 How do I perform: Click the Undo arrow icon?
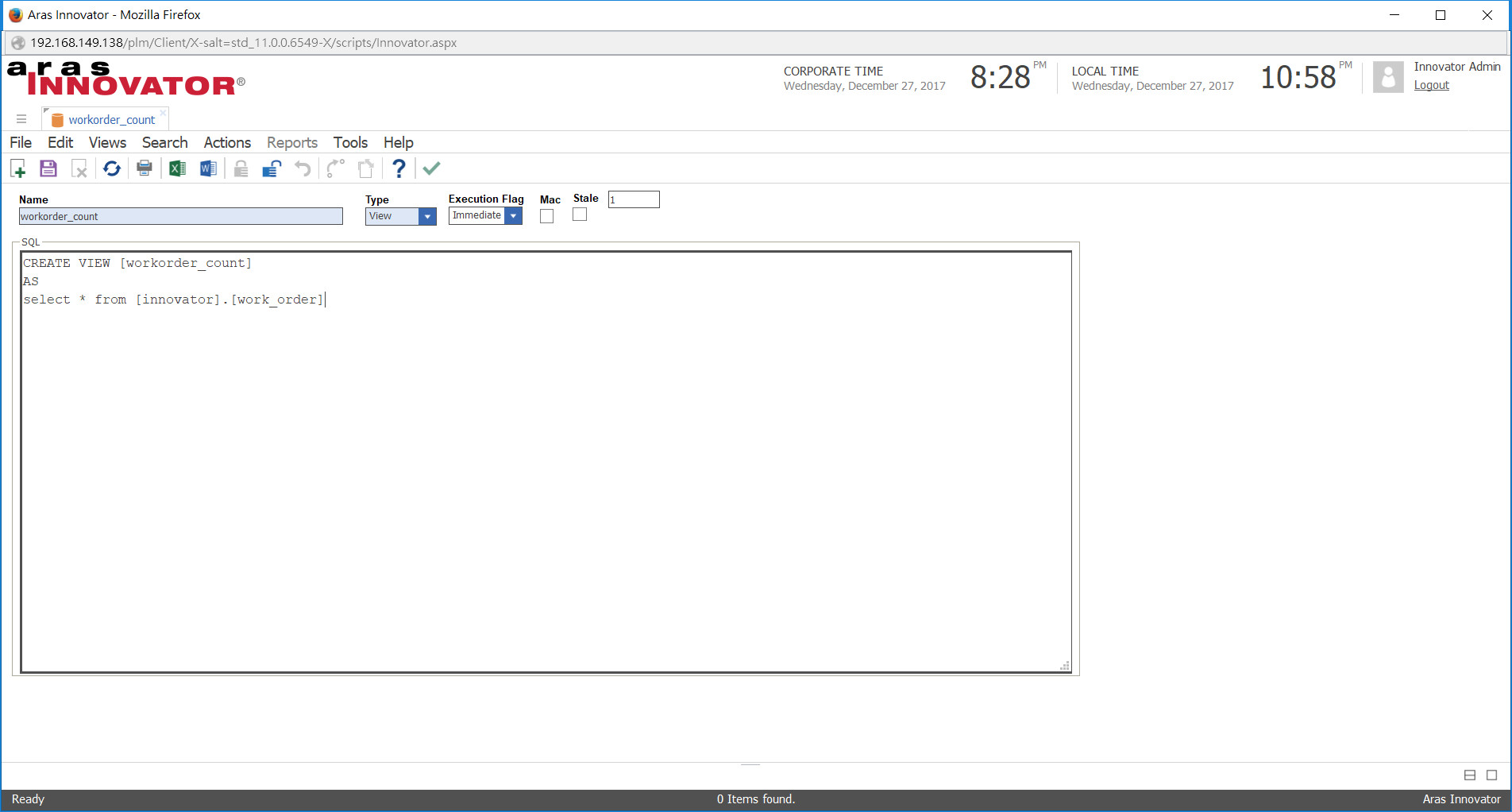[x=303, y=168]
